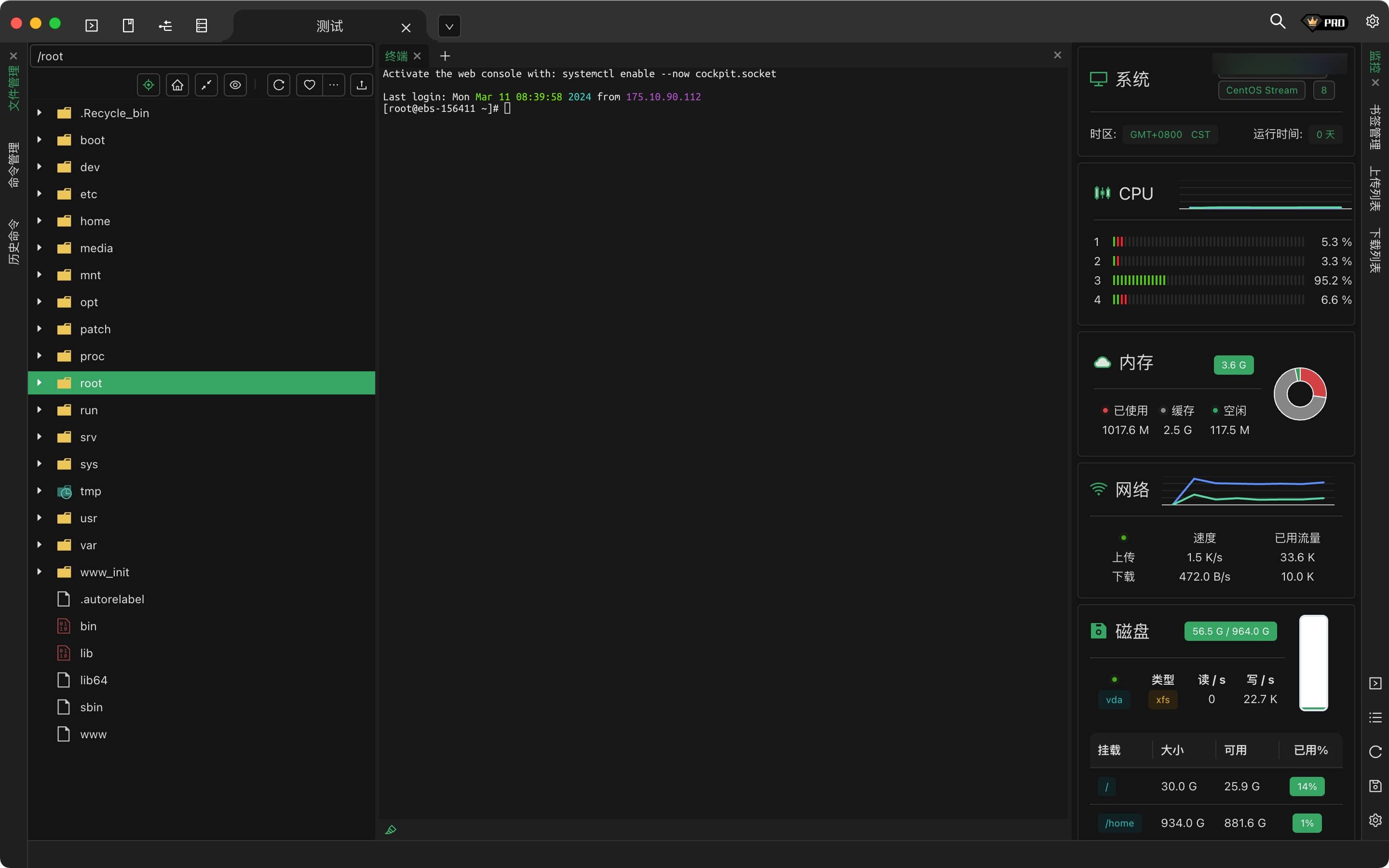Switch to the 测试 session tab
The width and height of the screenshot is (1389, 868).
click(329, 27)
